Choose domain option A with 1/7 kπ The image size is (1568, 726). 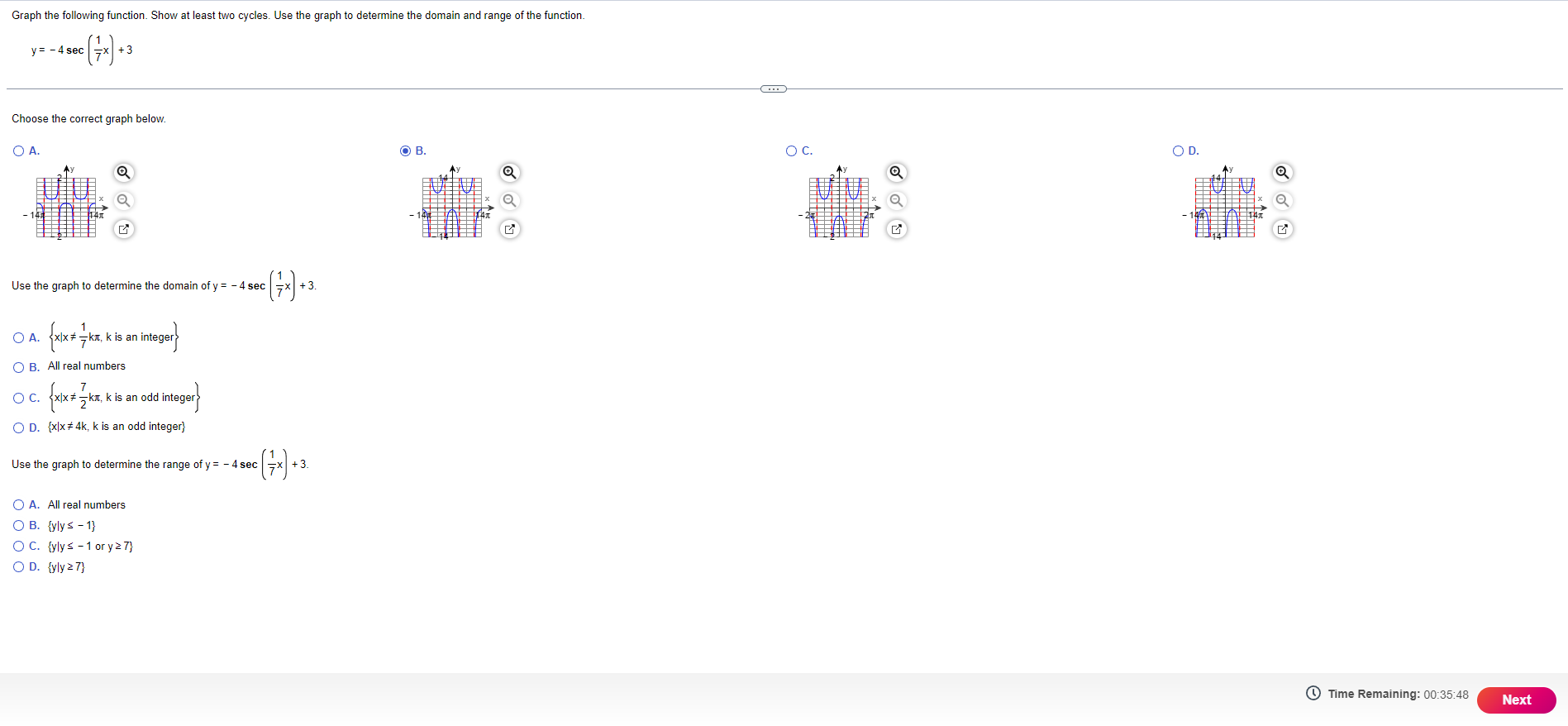click(19, 337)
